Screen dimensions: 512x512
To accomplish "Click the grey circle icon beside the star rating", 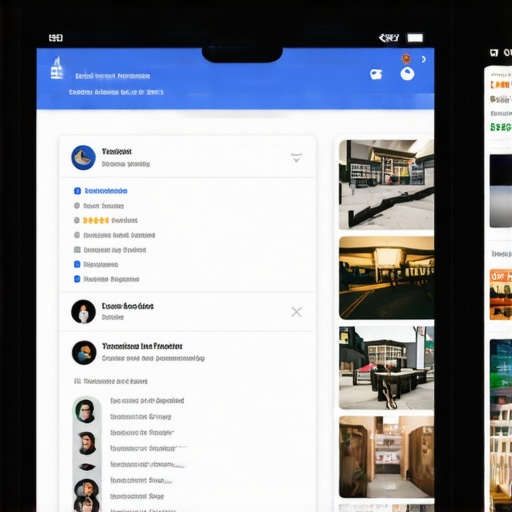I will point(77,220).
